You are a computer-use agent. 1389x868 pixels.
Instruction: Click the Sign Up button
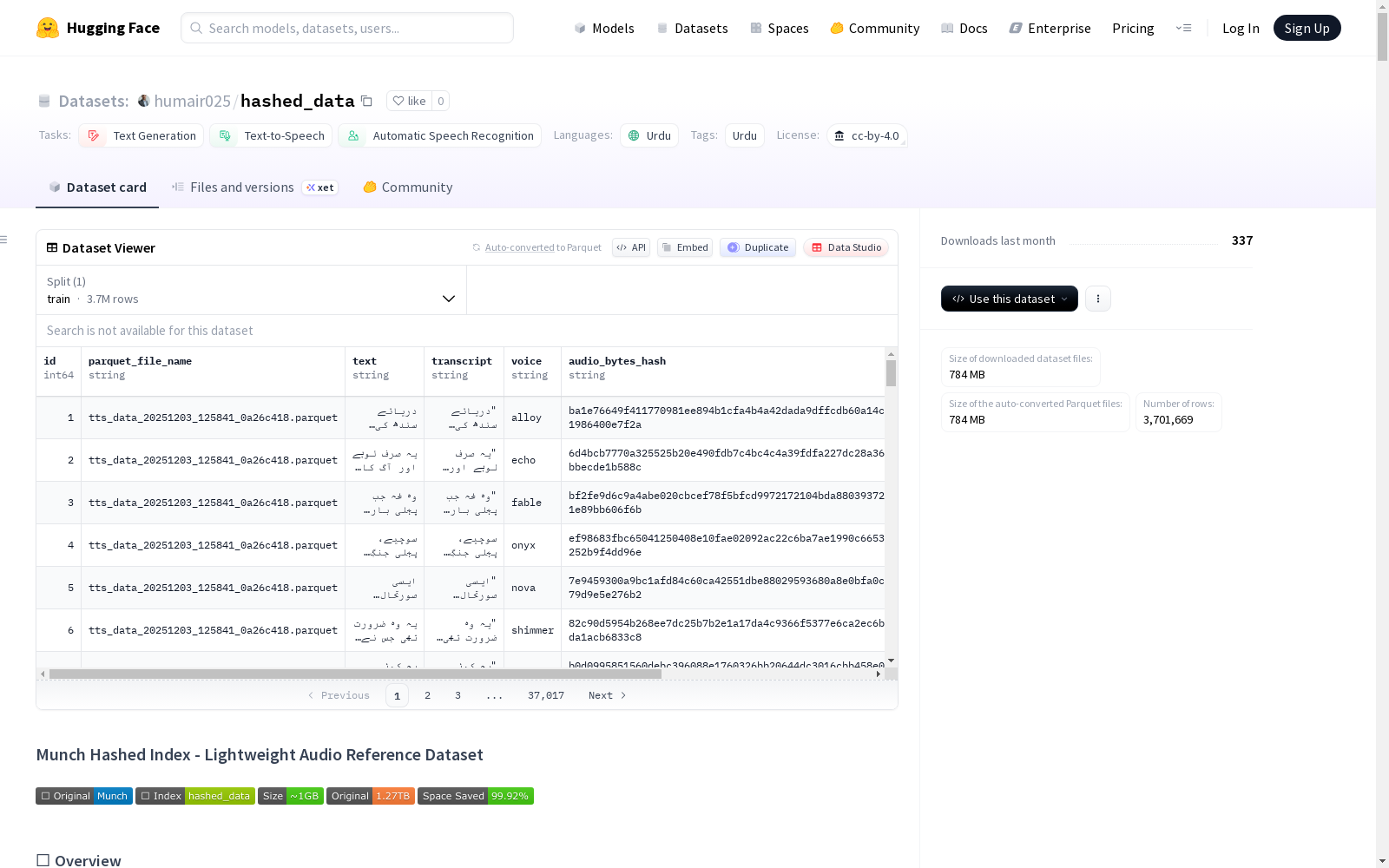click(x=1307, y=28)
